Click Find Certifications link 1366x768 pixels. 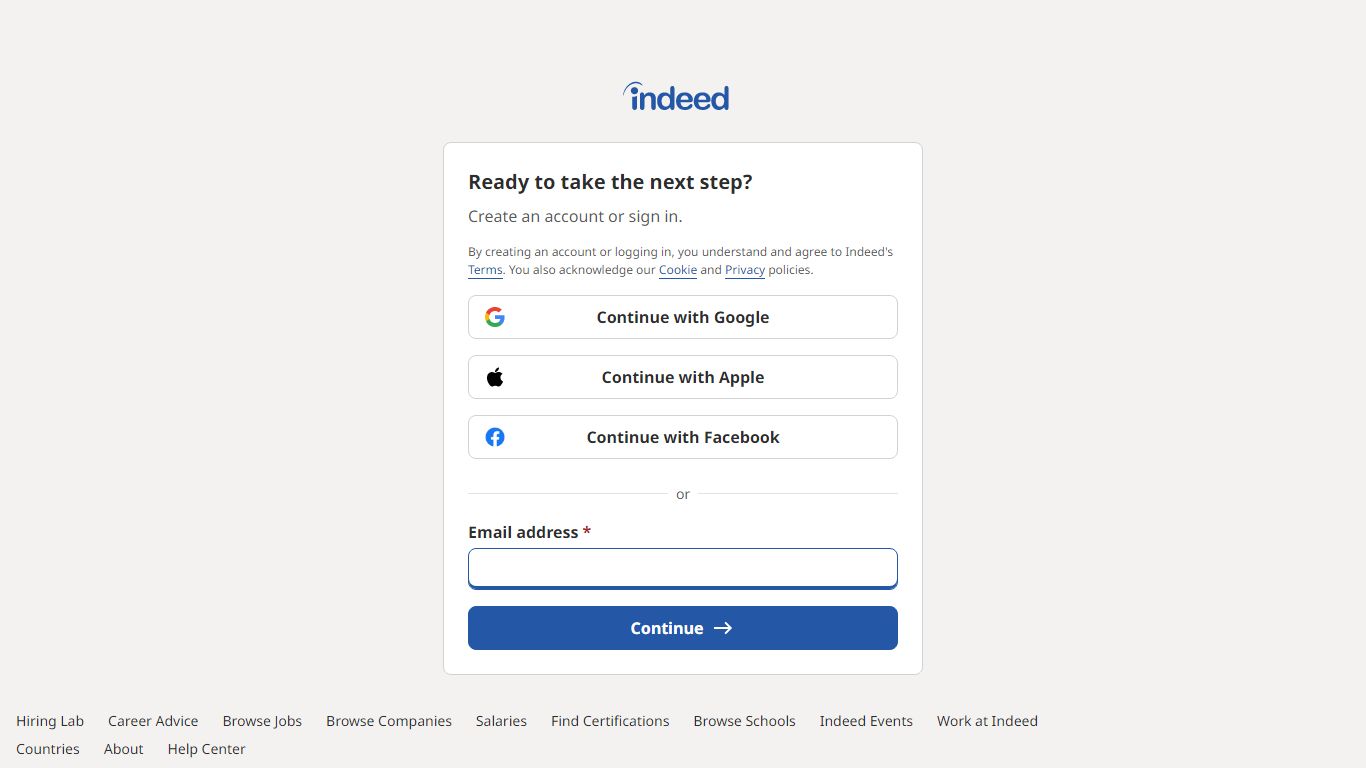pos(610,721)
